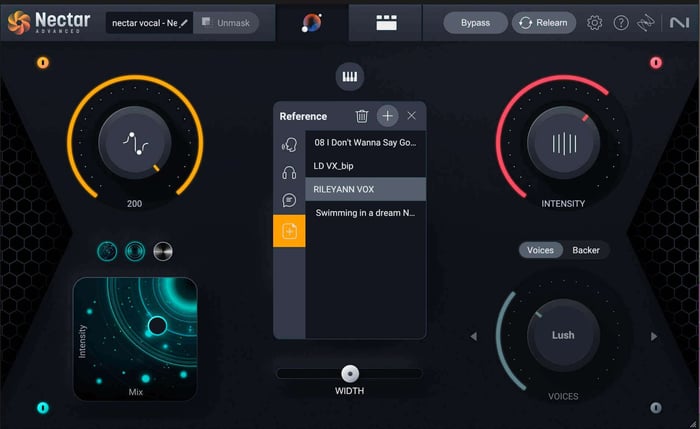Viewport: 700px width, 429px height.
Task: Click the vertical bars icon in Intensity knob
Action: [x=564, y=144]
